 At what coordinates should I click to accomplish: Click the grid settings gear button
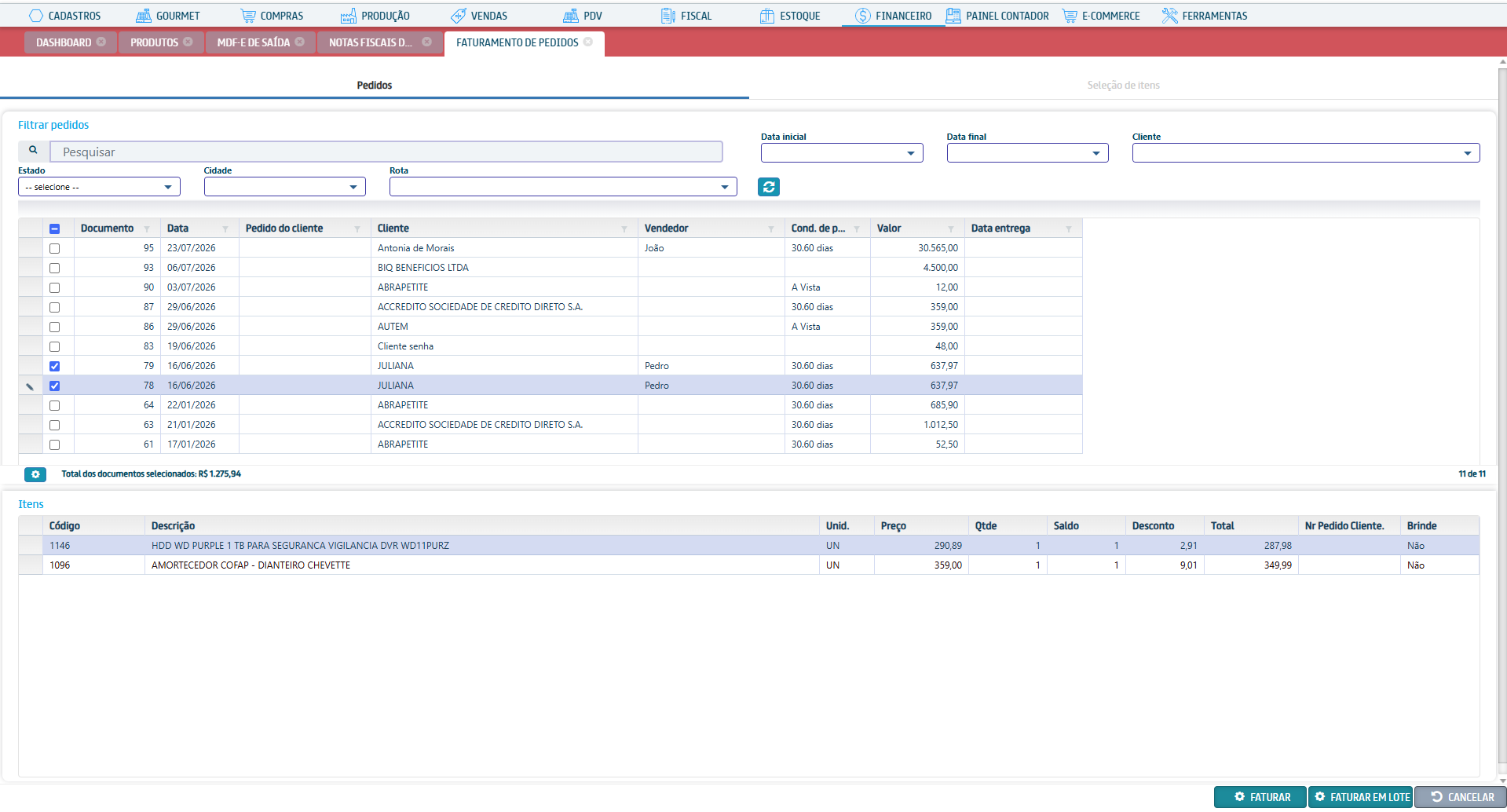point(35,474)
